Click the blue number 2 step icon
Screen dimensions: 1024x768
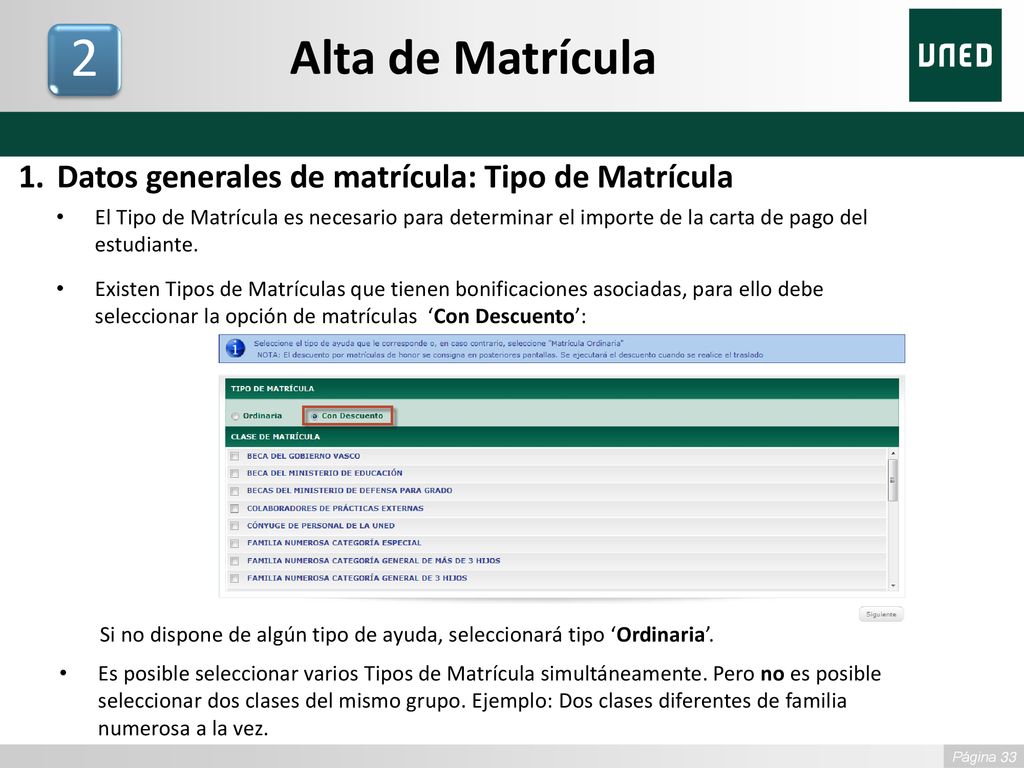[x=84, y=60]
